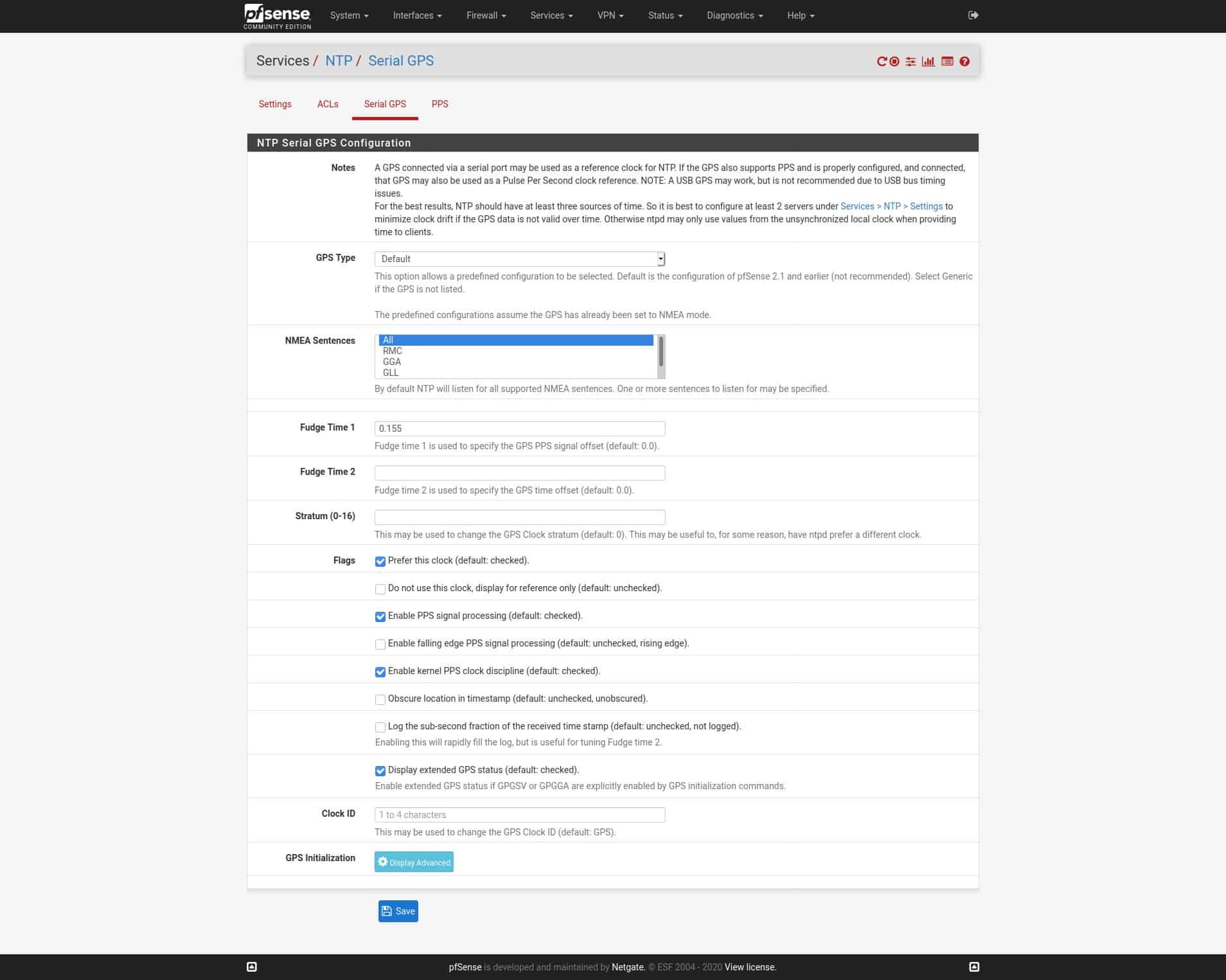Click the Save button

[398, 911]
